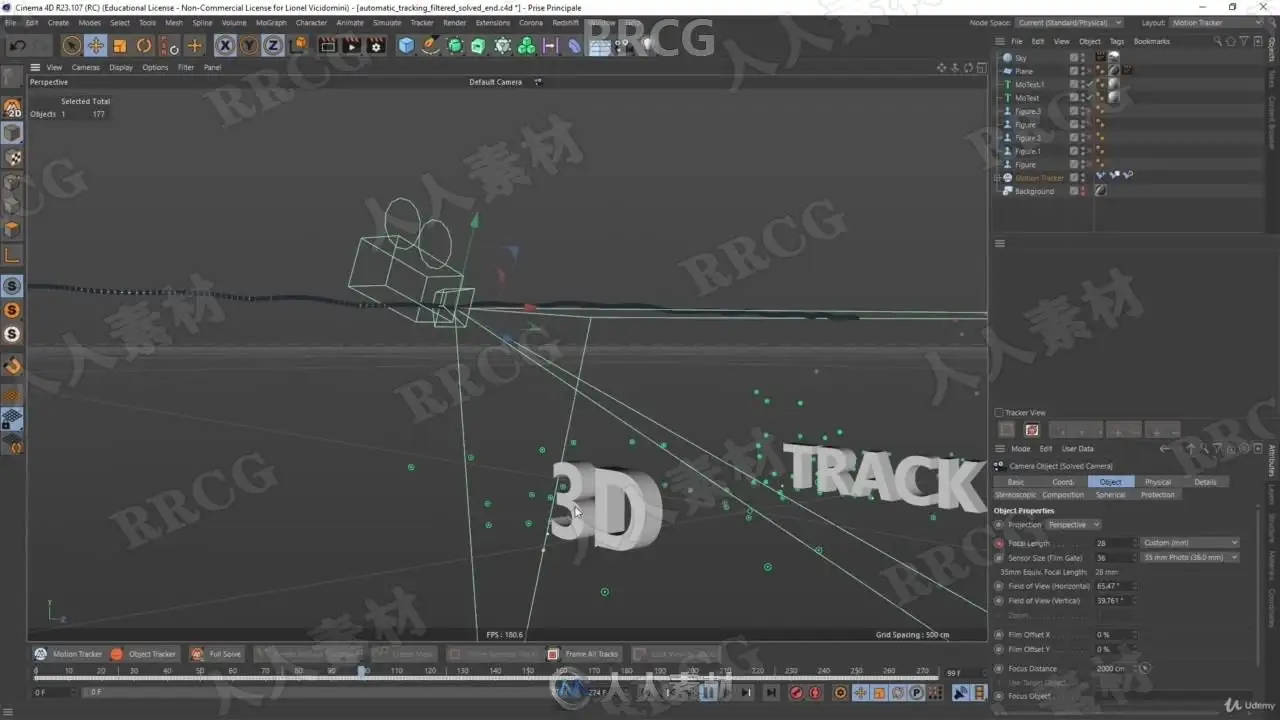Click the Coordinate System icon
1280x720 pixels.
pyautogui.click(x=297, y=46)
